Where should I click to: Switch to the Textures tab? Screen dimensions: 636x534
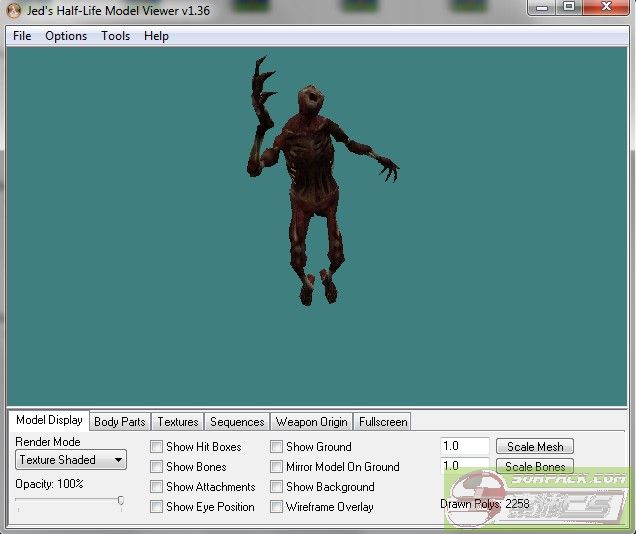[x=178, y=422]
